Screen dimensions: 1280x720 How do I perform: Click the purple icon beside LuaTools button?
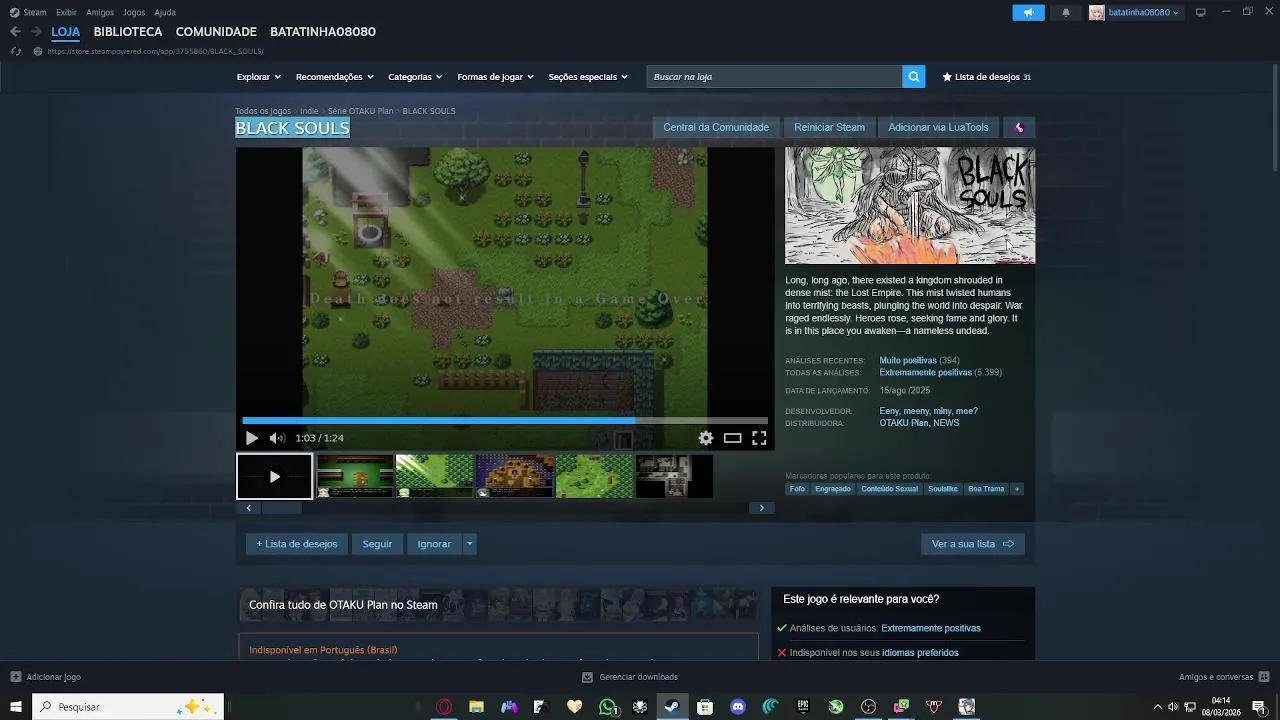1019,127
